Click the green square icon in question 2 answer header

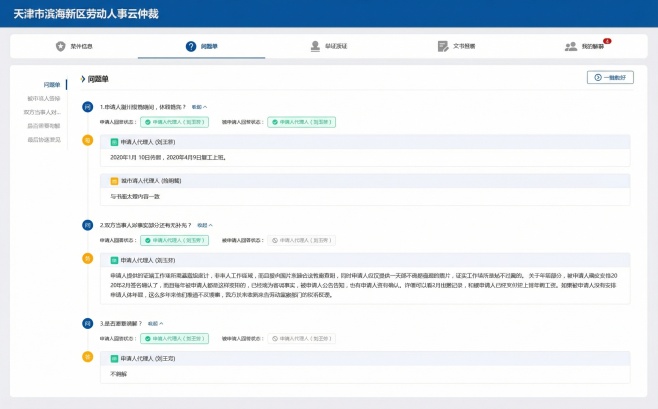click(x=114, y=261)
